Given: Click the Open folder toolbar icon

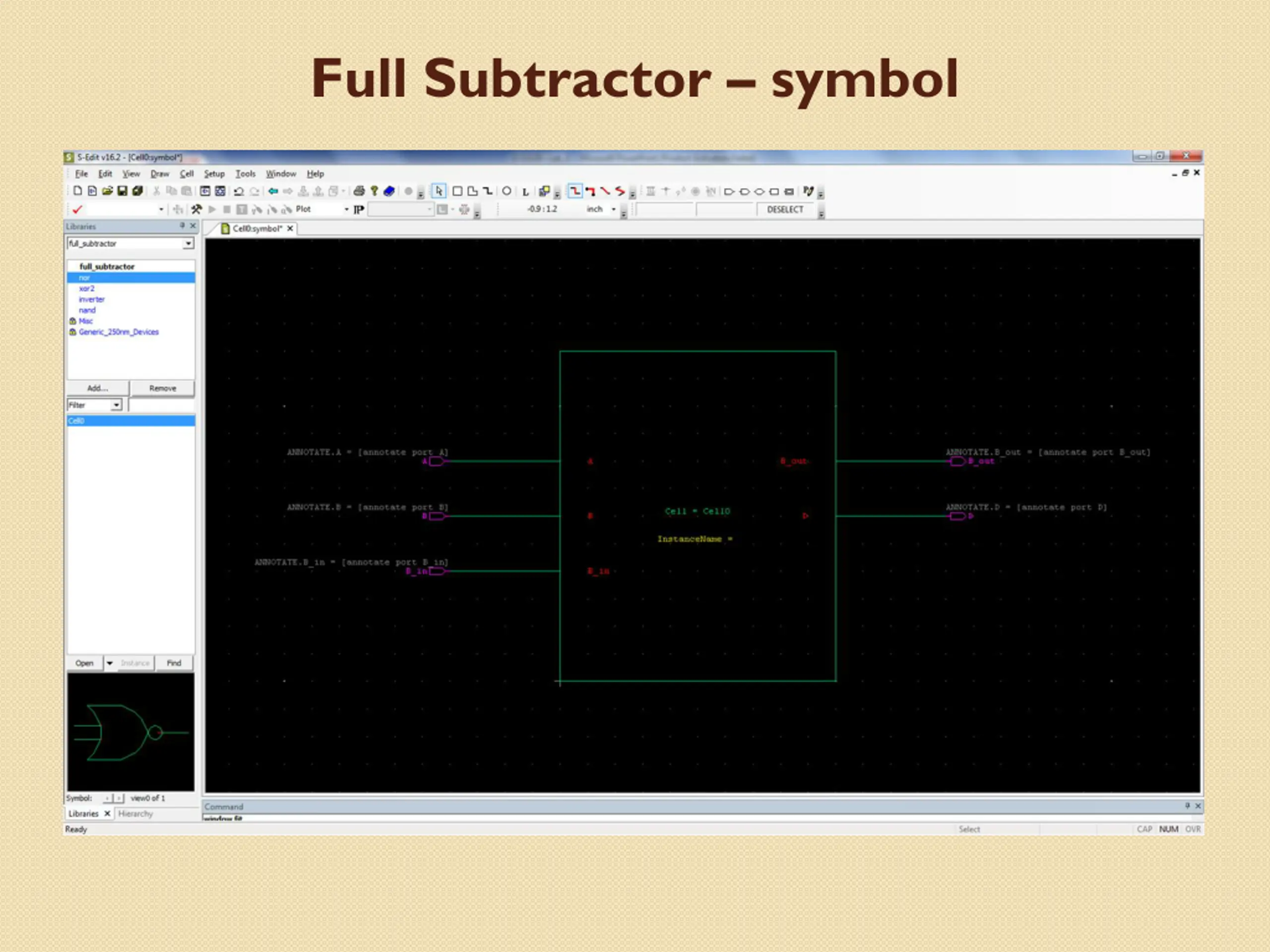Looking at the screenshot, I should 107,191.
